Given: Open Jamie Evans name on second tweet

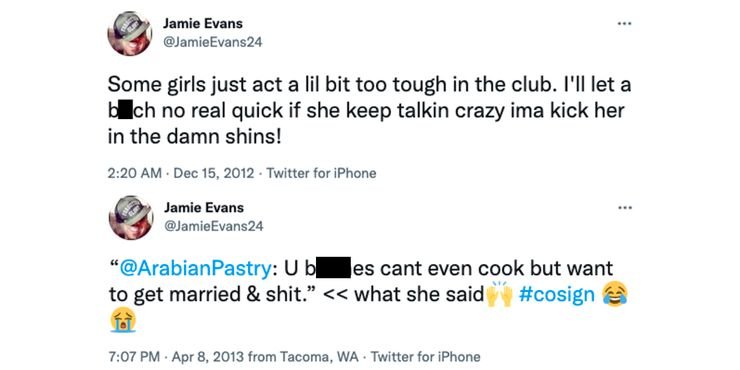Looking at the screenshot, I should 204,207.
